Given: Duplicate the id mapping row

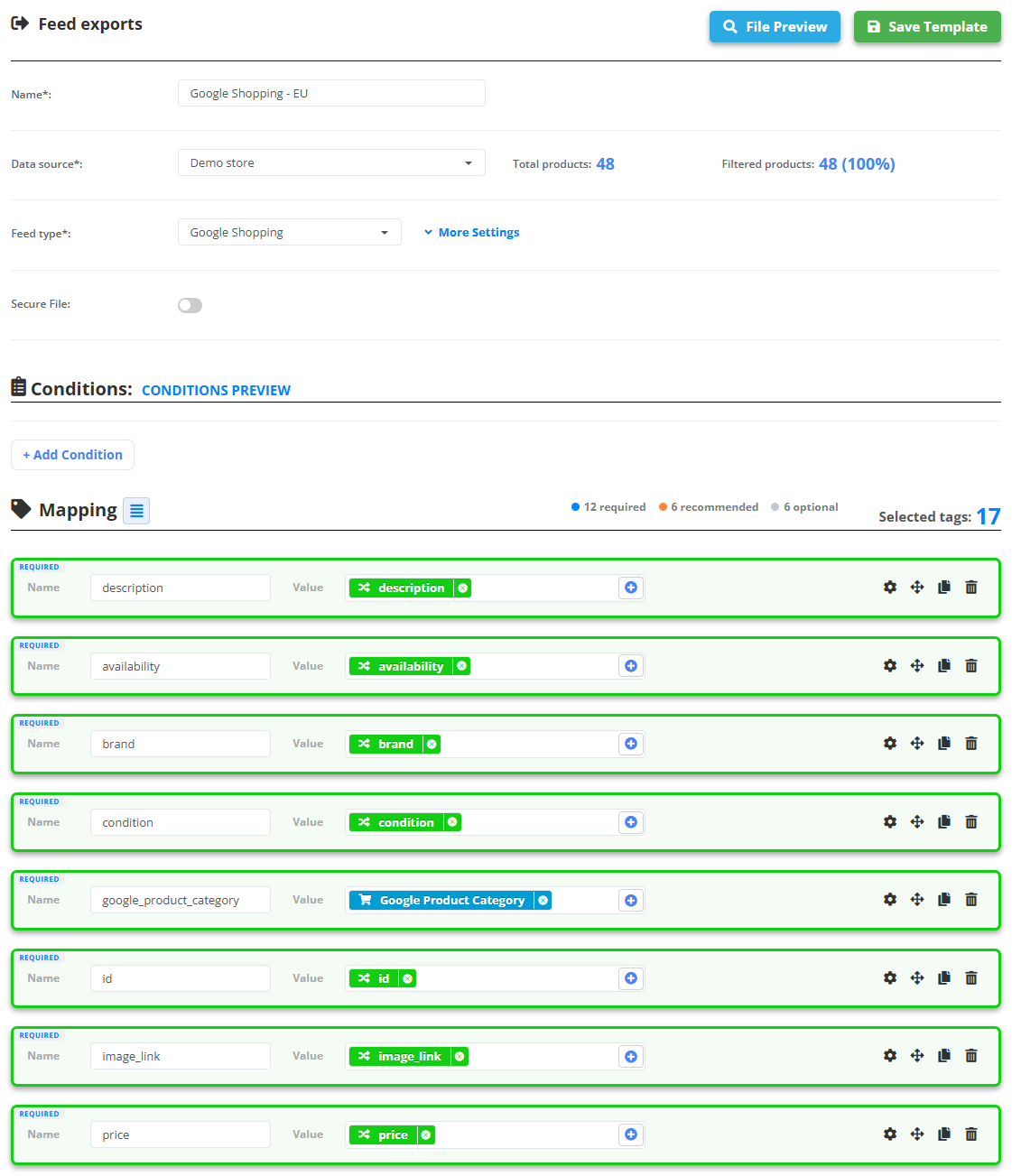Looking at the screenshot, I should (944, 978).
